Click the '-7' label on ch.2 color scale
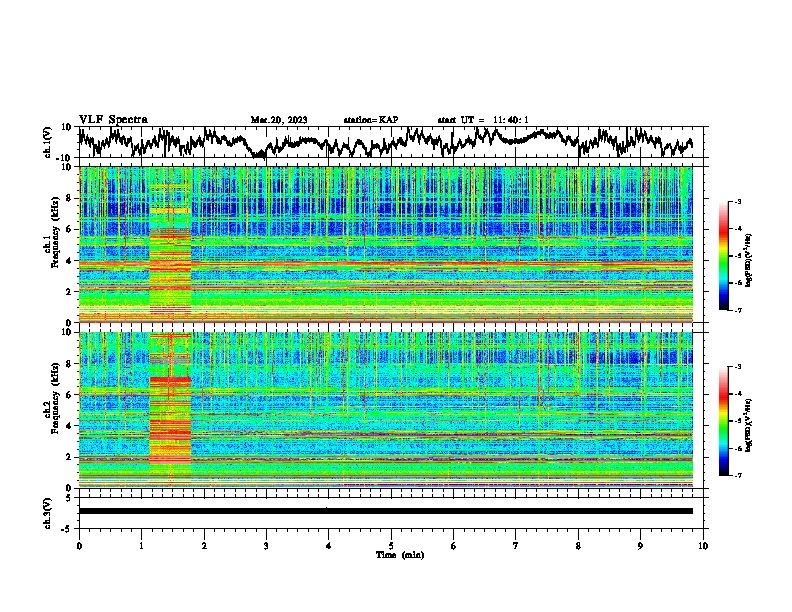Viewport: 792px width, 612px height. 738,475
